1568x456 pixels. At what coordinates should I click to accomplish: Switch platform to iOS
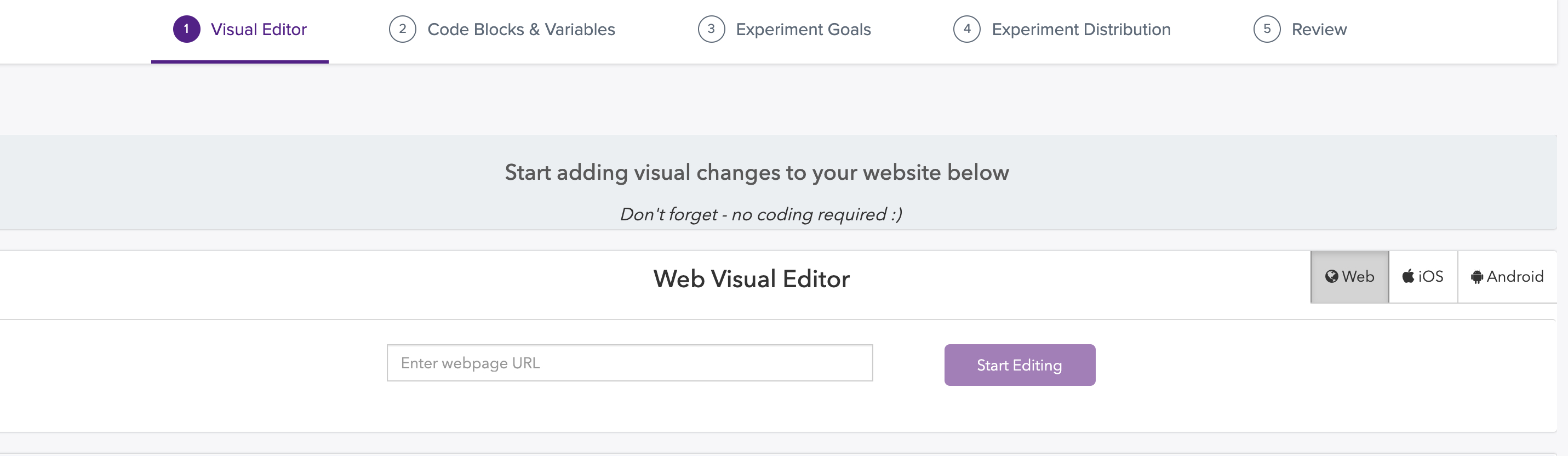pyautogui.click(x=1423, y=277)
